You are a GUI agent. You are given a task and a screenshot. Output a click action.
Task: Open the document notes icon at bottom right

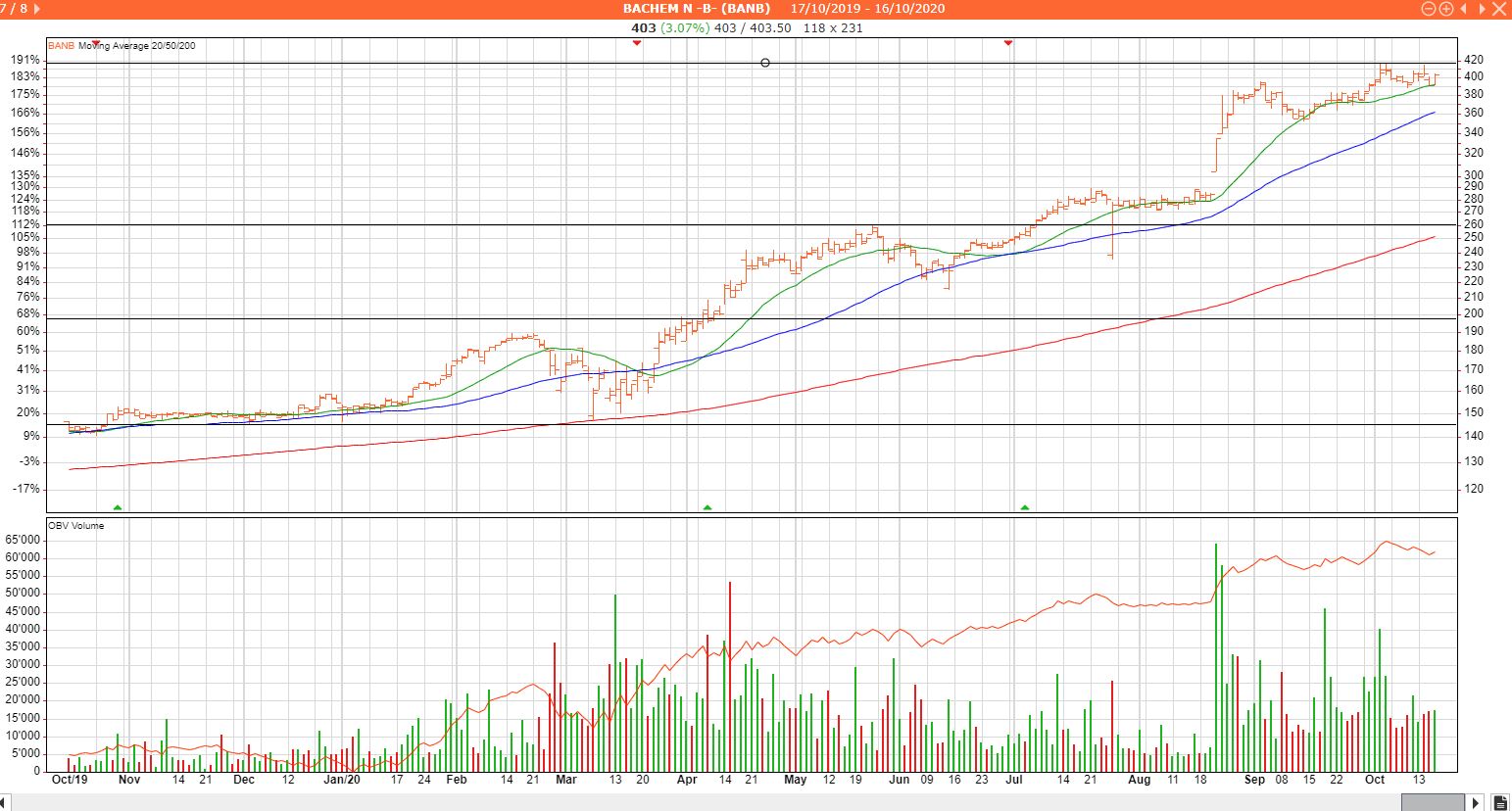[x=1500, y=803]
